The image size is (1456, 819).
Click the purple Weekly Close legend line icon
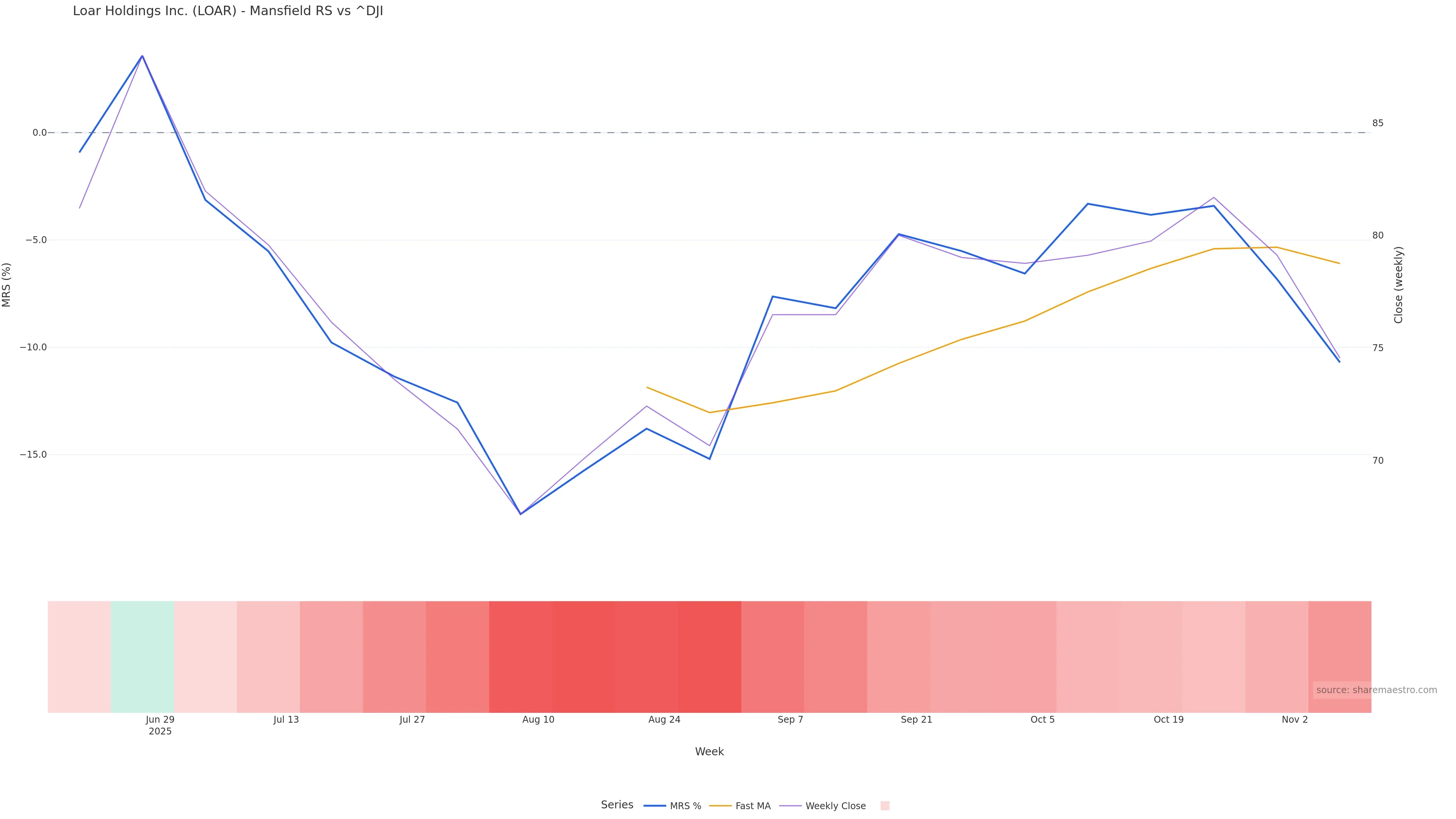tap(790, 806)
